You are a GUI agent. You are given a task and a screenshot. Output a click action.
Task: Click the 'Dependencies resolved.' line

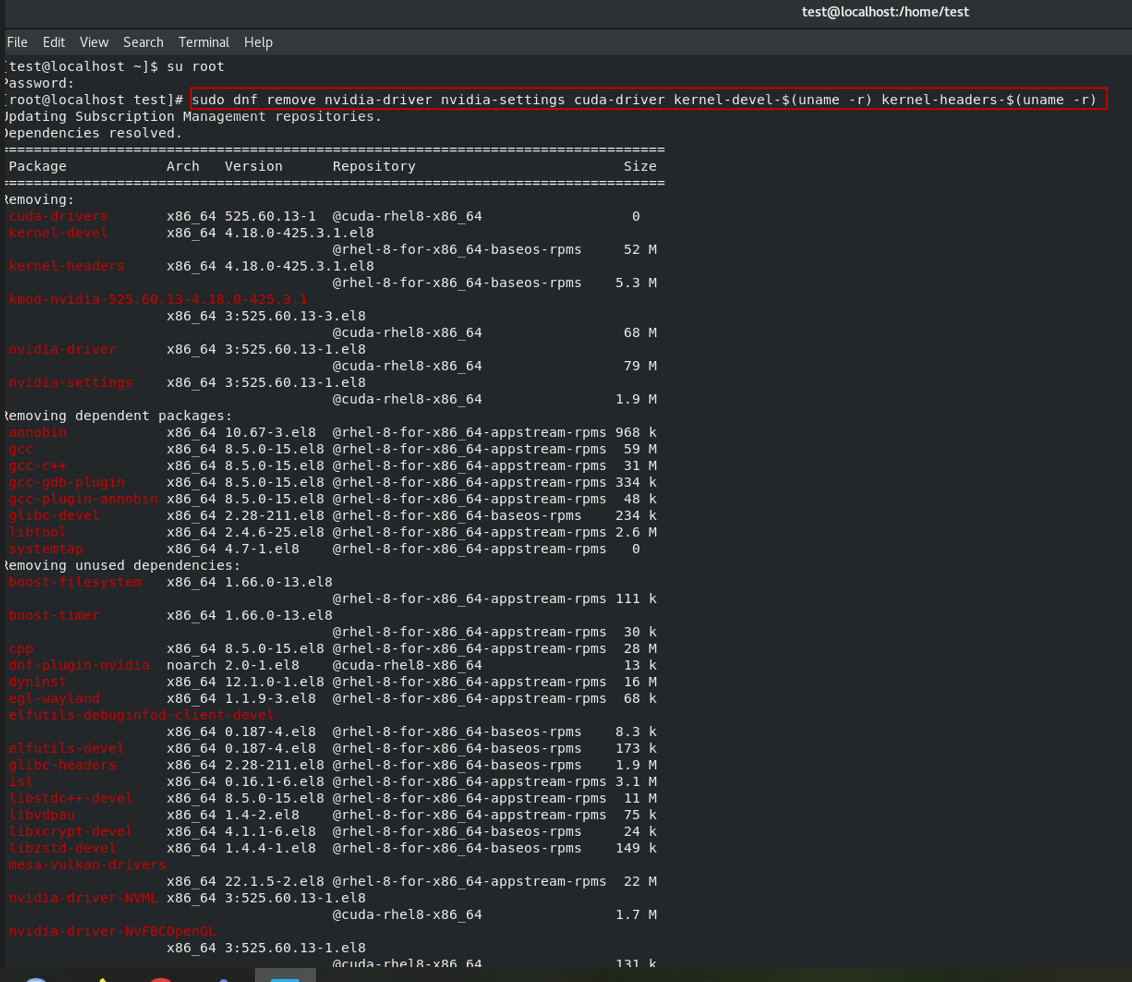pyautogui.click(x=92, y=133)
